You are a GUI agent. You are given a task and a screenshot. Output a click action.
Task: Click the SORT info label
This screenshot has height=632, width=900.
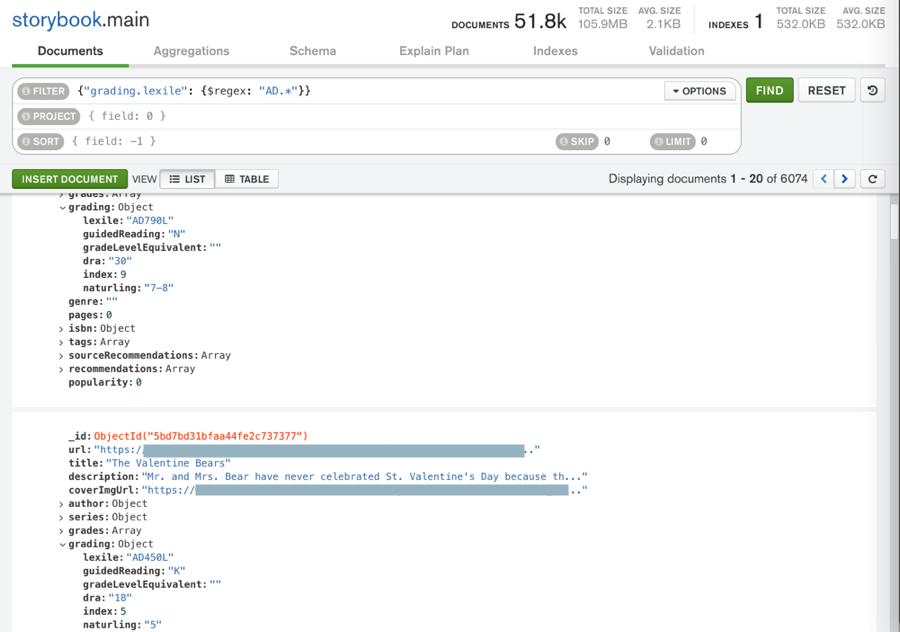[41, 141]
